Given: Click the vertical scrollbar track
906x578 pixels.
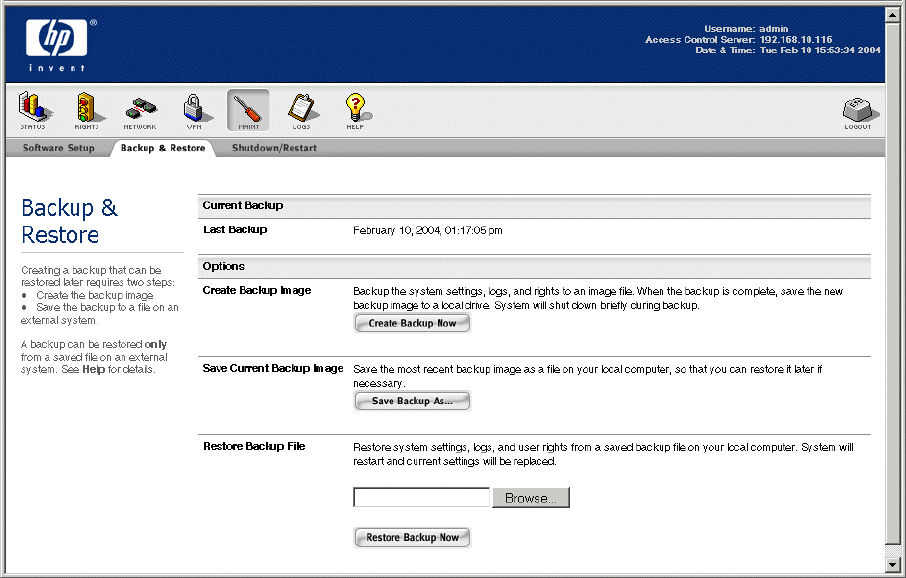Looking at the screenshot, I should tap(895, 300).
